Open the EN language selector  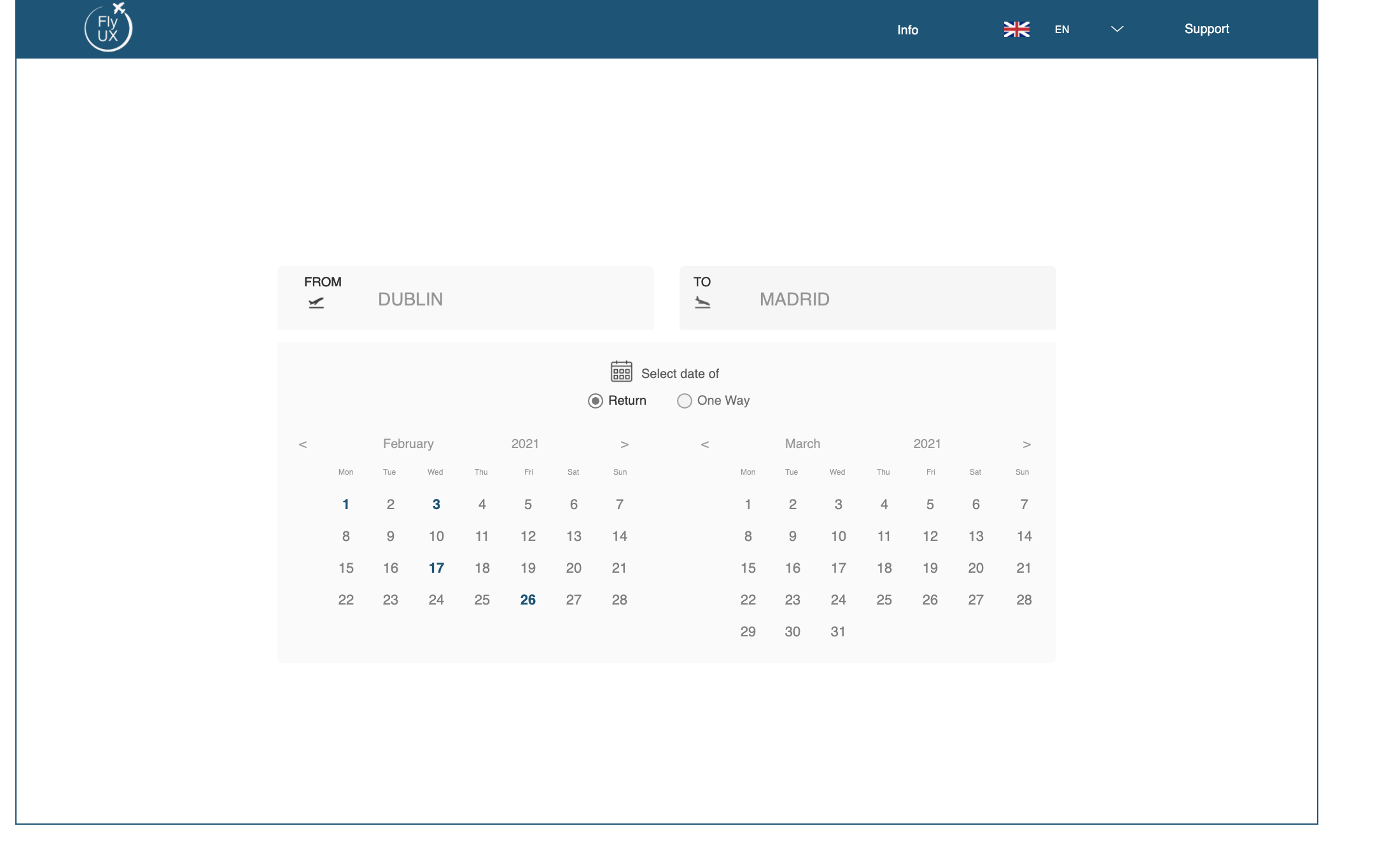click(1062, 29)
